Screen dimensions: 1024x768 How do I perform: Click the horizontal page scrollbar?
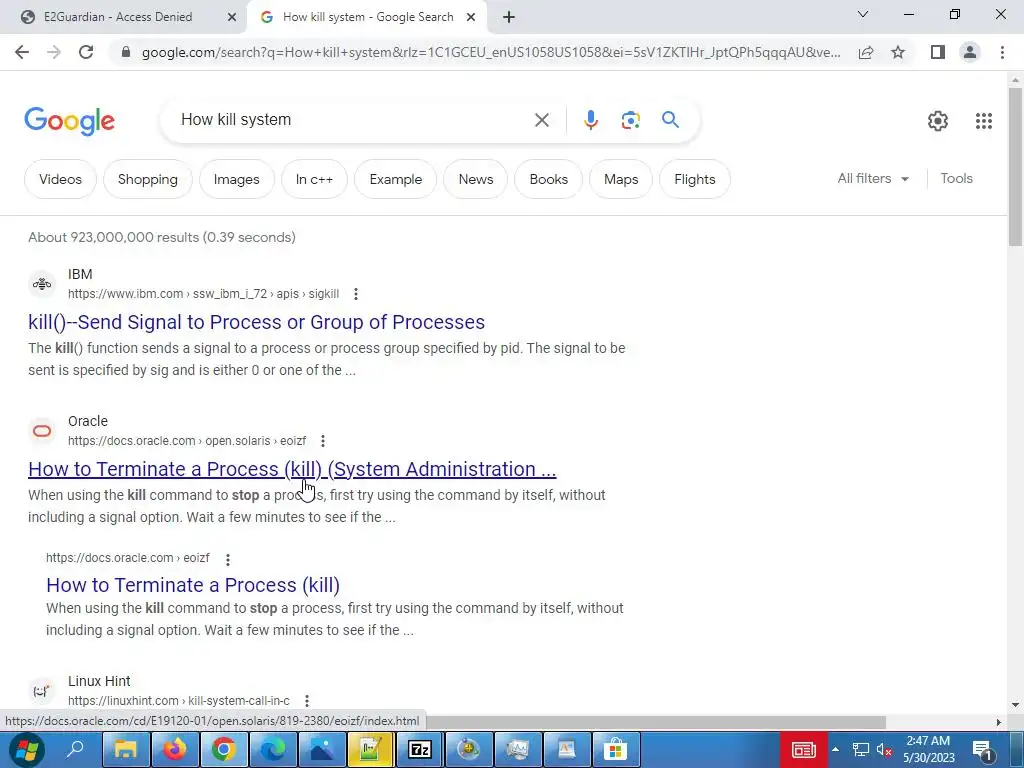point(658,722)
